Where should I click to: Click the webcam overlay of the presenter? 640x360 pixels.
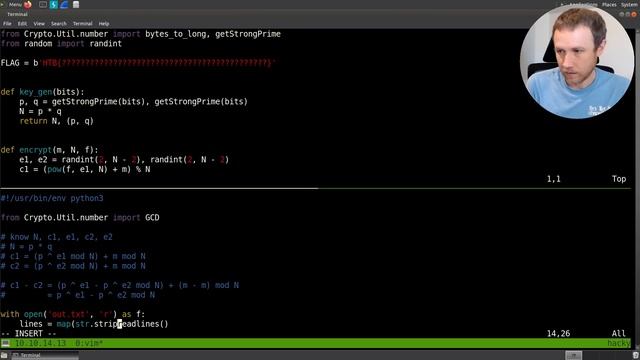tap(577, 62)
